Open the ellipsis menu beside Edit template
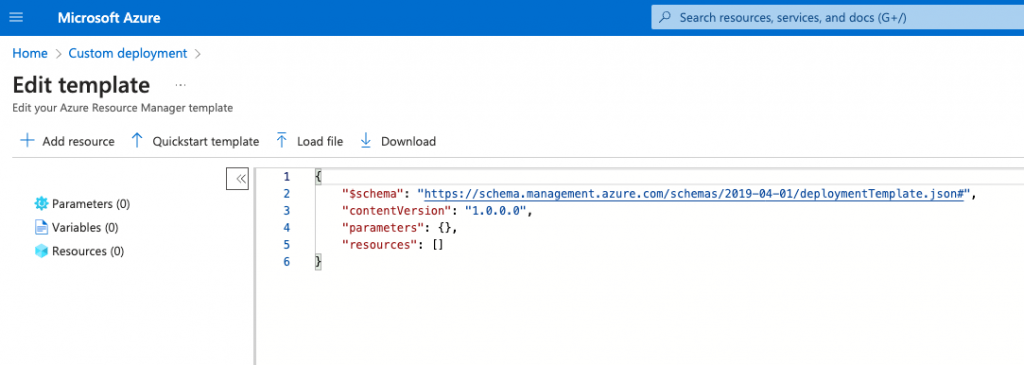The width and height of the screenshot is (1024, 365). point(181,86)
